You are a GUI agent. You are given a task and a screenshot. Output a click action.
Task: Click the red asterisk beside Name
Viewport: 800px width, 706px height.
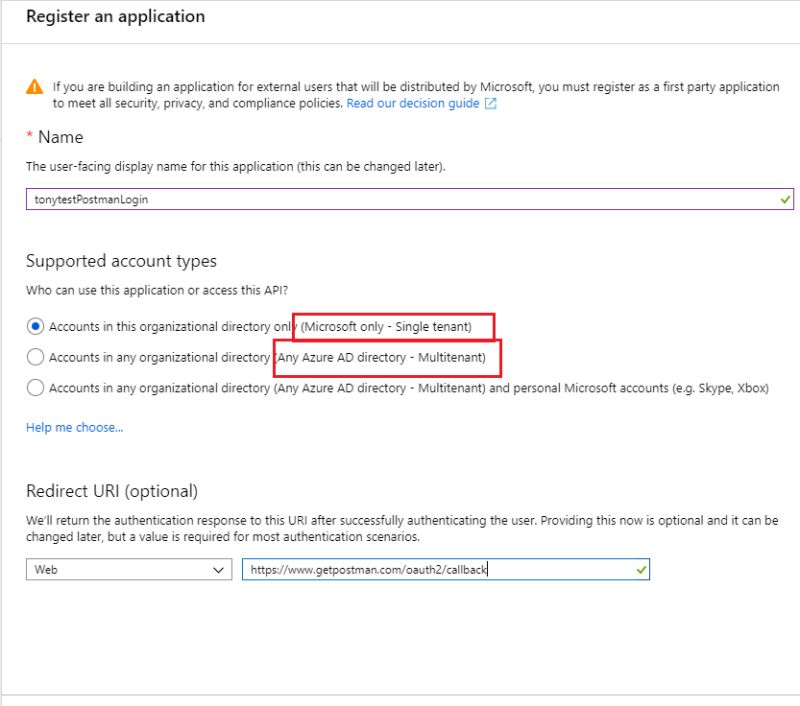coord(29,136)
